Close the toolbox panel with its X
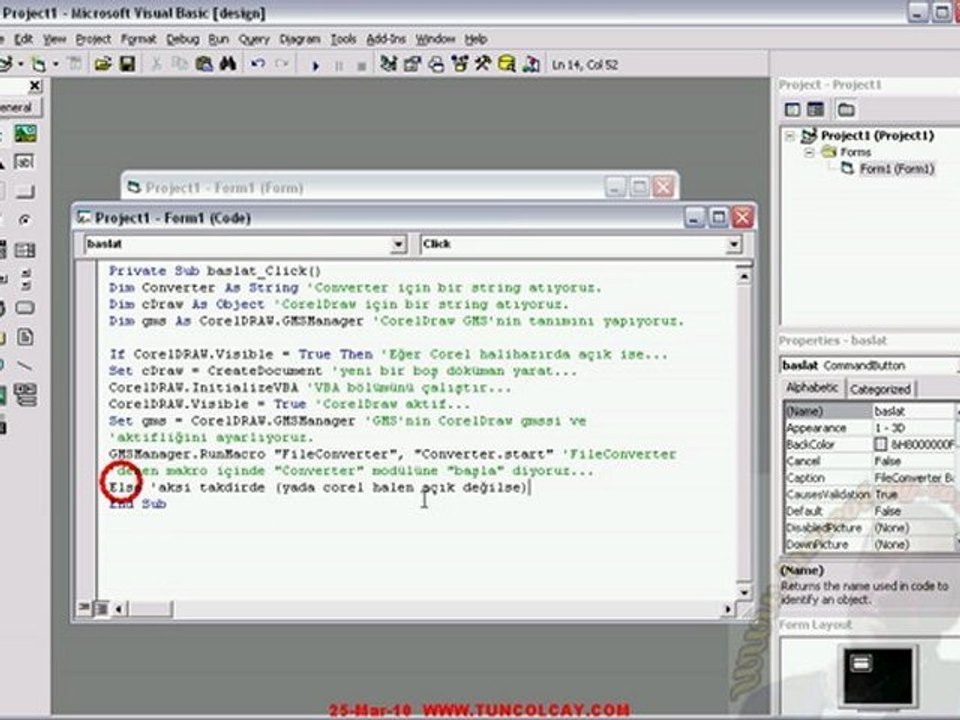Screen dimensions: 960x720 point(34,86)
